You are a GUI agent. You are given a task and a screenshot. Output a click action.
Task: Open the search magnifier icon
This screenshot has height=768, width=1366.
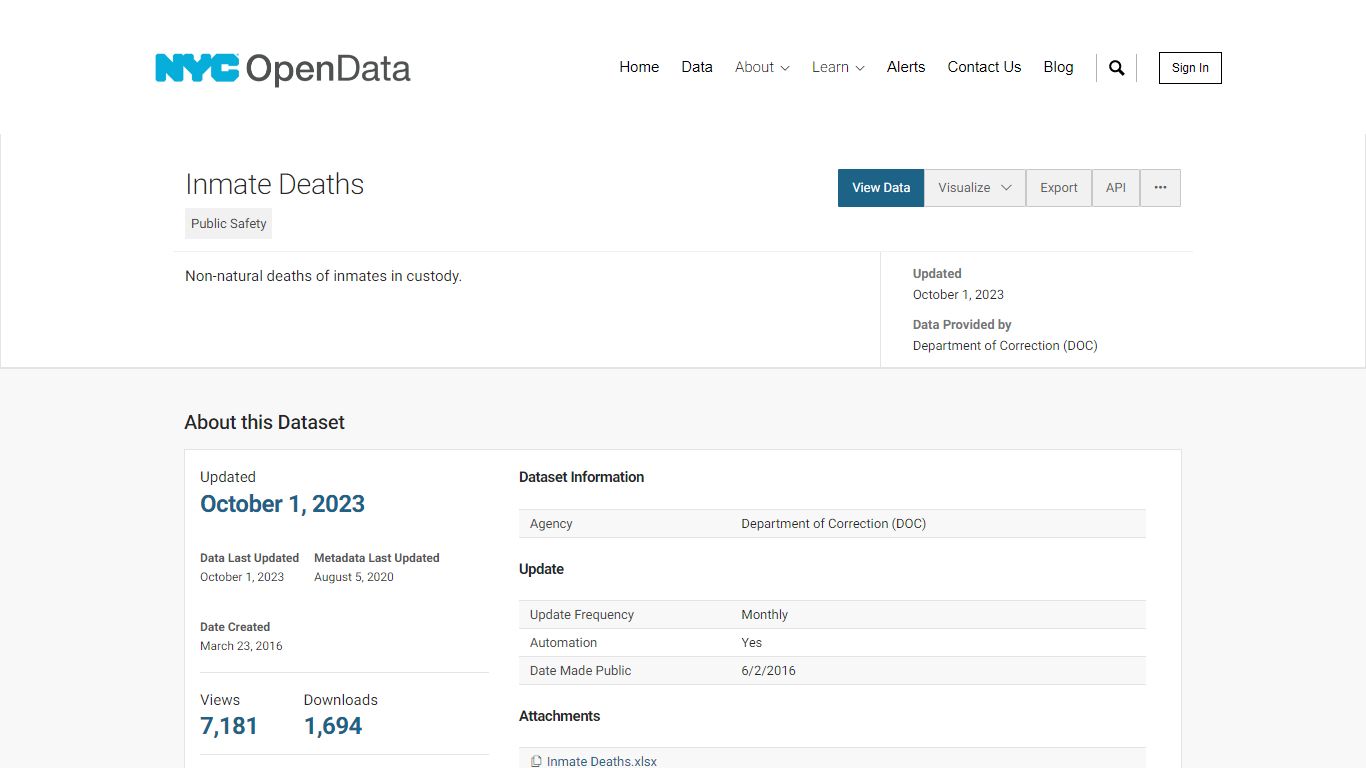coord(1117,68)
